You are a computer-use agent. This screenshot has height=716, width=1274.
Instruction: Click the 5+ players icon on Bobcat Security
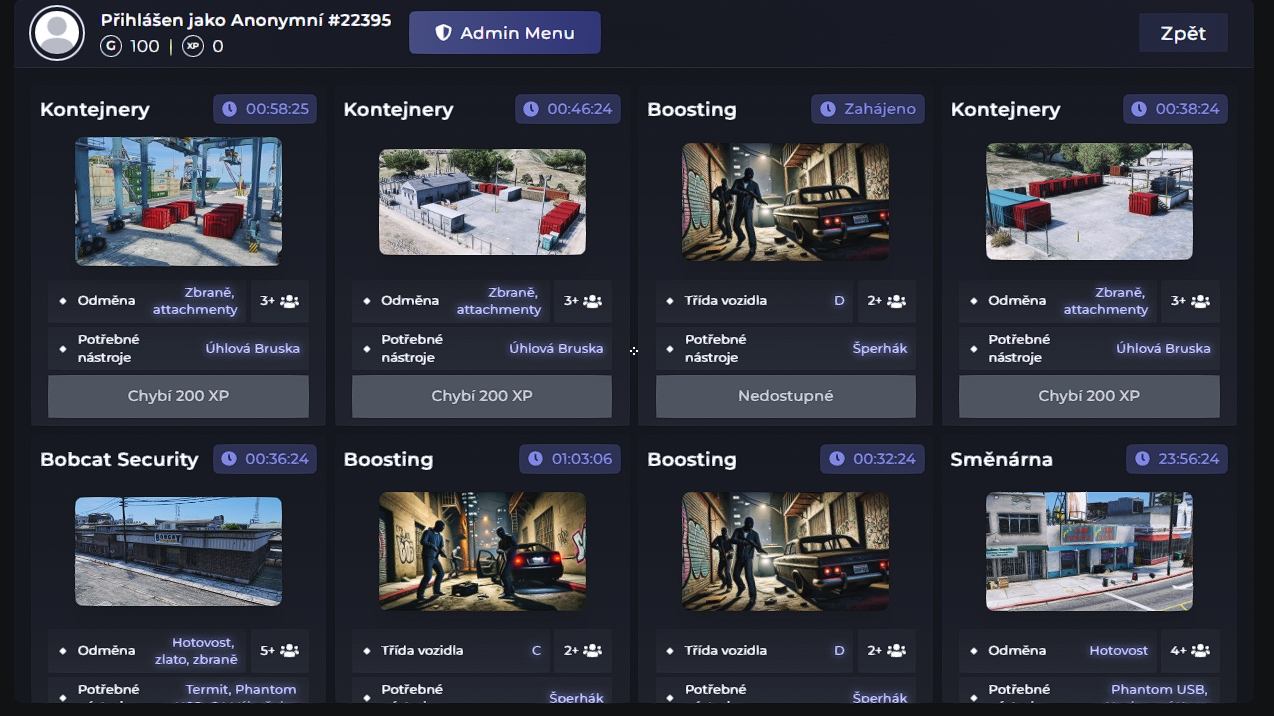[x=290, y=651]
